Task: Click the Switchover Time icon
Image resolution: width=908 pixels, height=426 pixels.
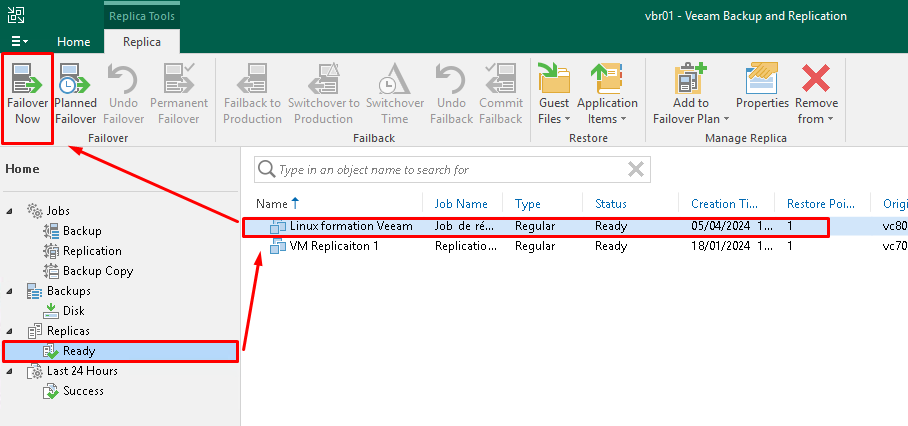Action: (394, 78)
